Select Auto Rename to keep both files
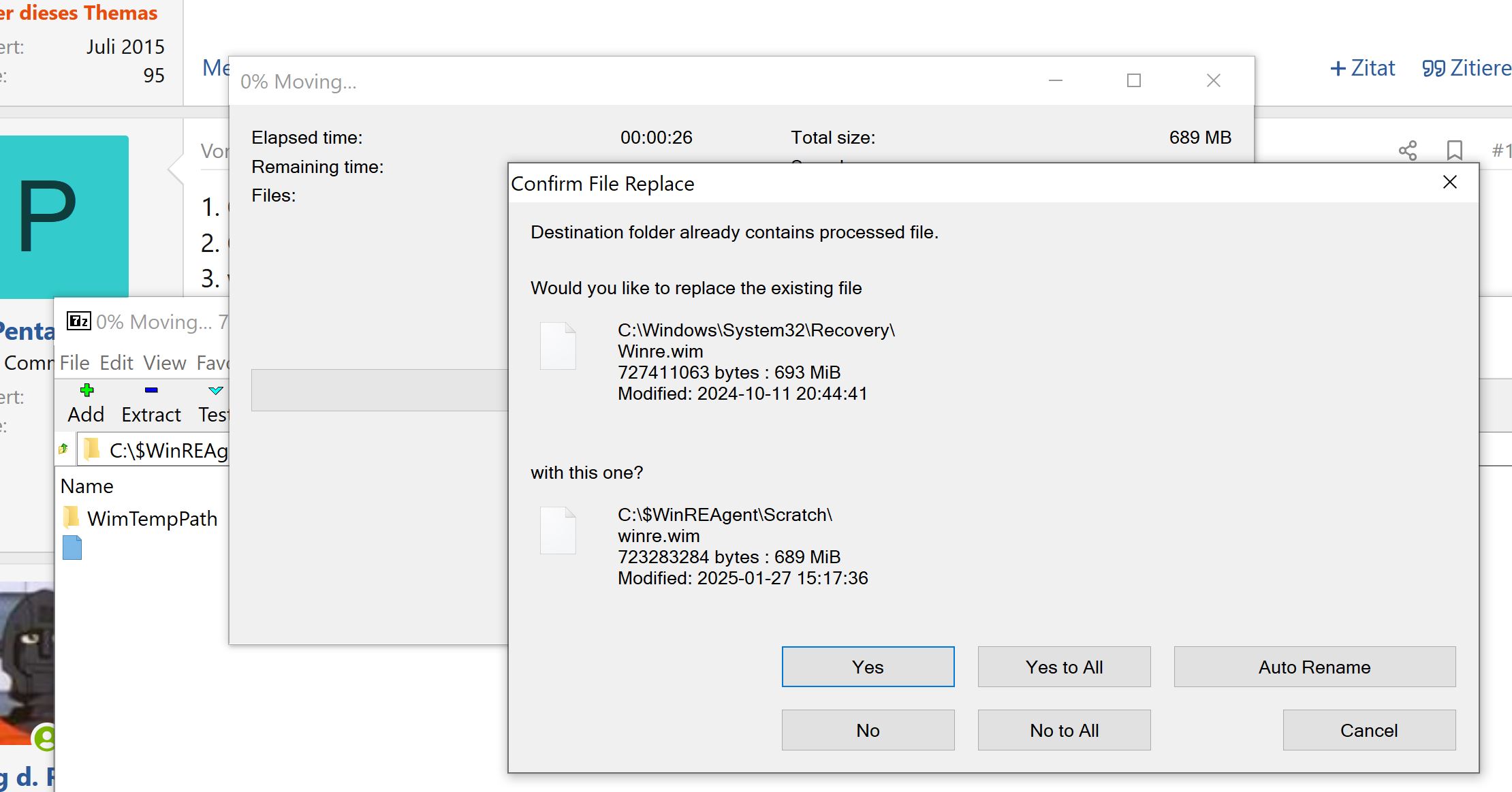This screenshot has width=1512, height=792. (x=1315, y=667)
